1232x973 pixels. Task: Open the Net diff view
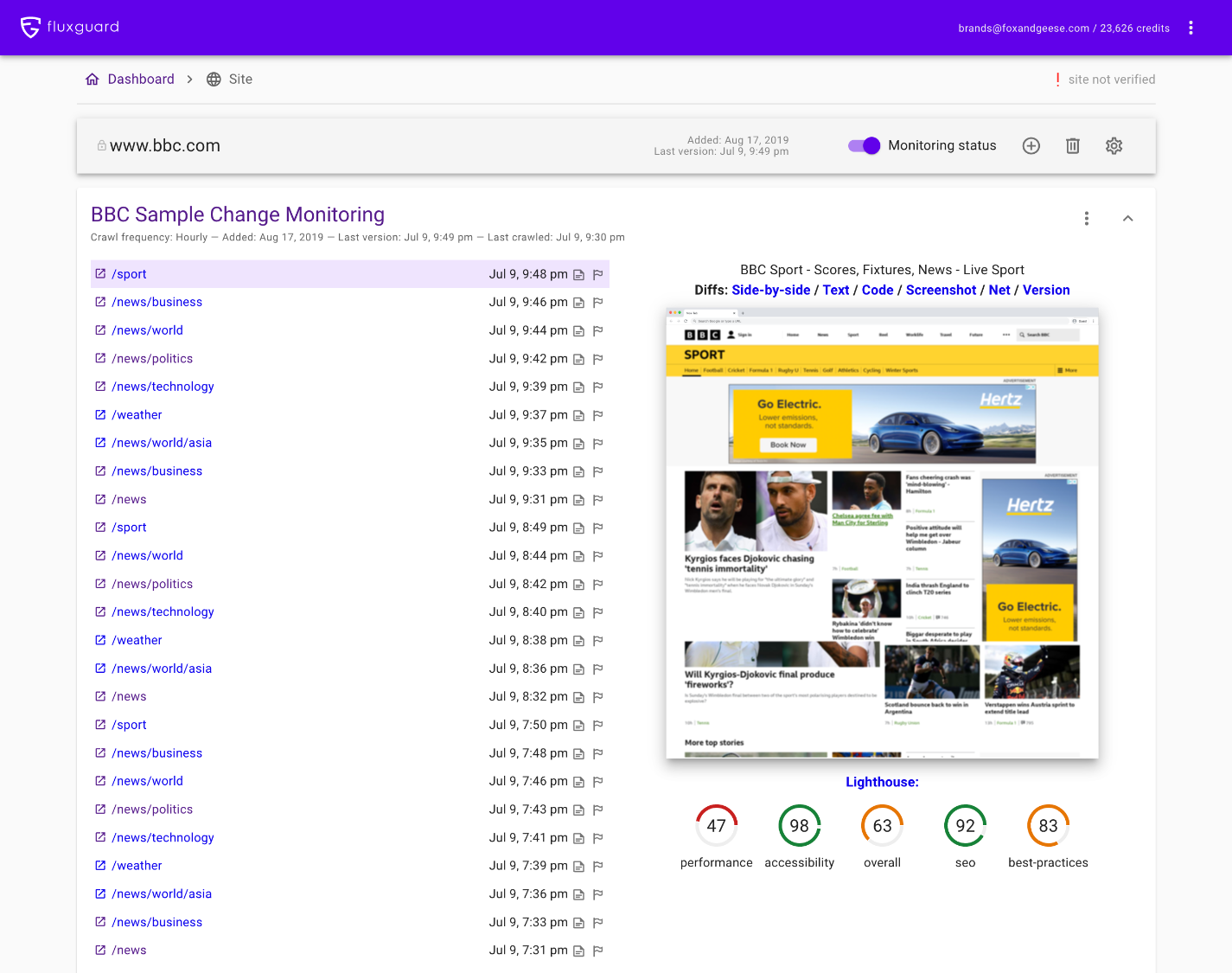click(x=999, y=290)
